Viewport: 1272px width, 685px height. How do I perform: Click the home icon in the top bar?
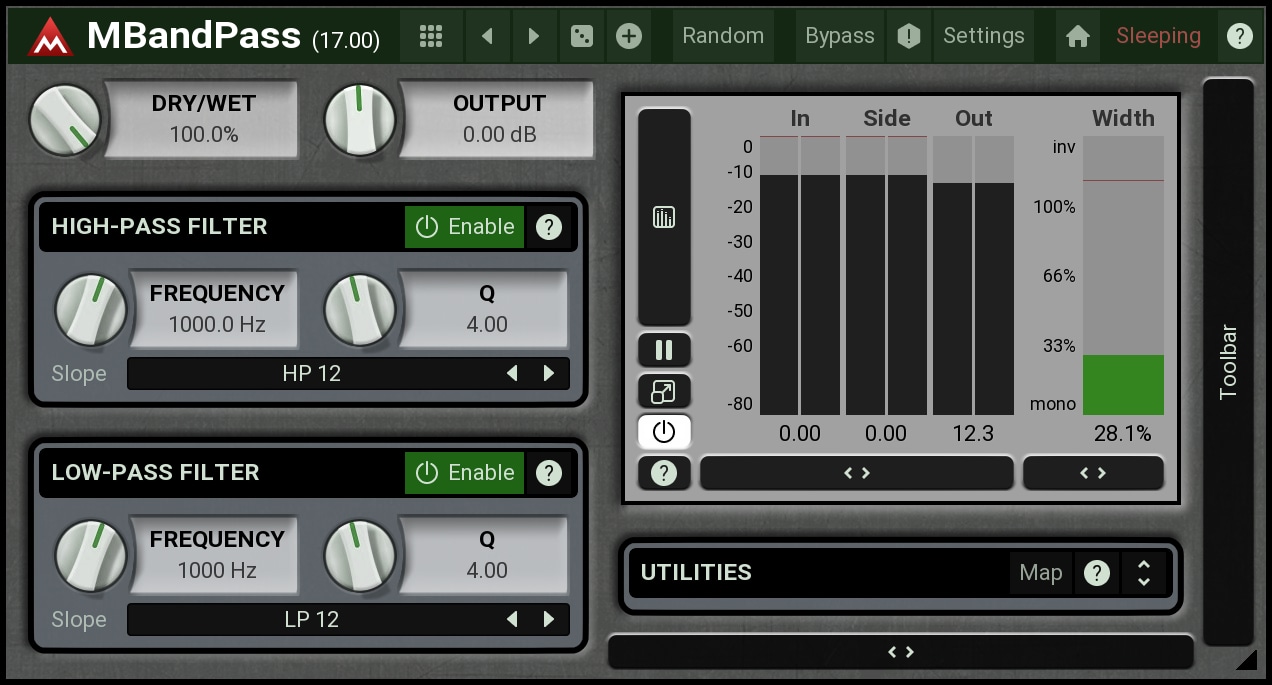click(x=1077, y=36)
